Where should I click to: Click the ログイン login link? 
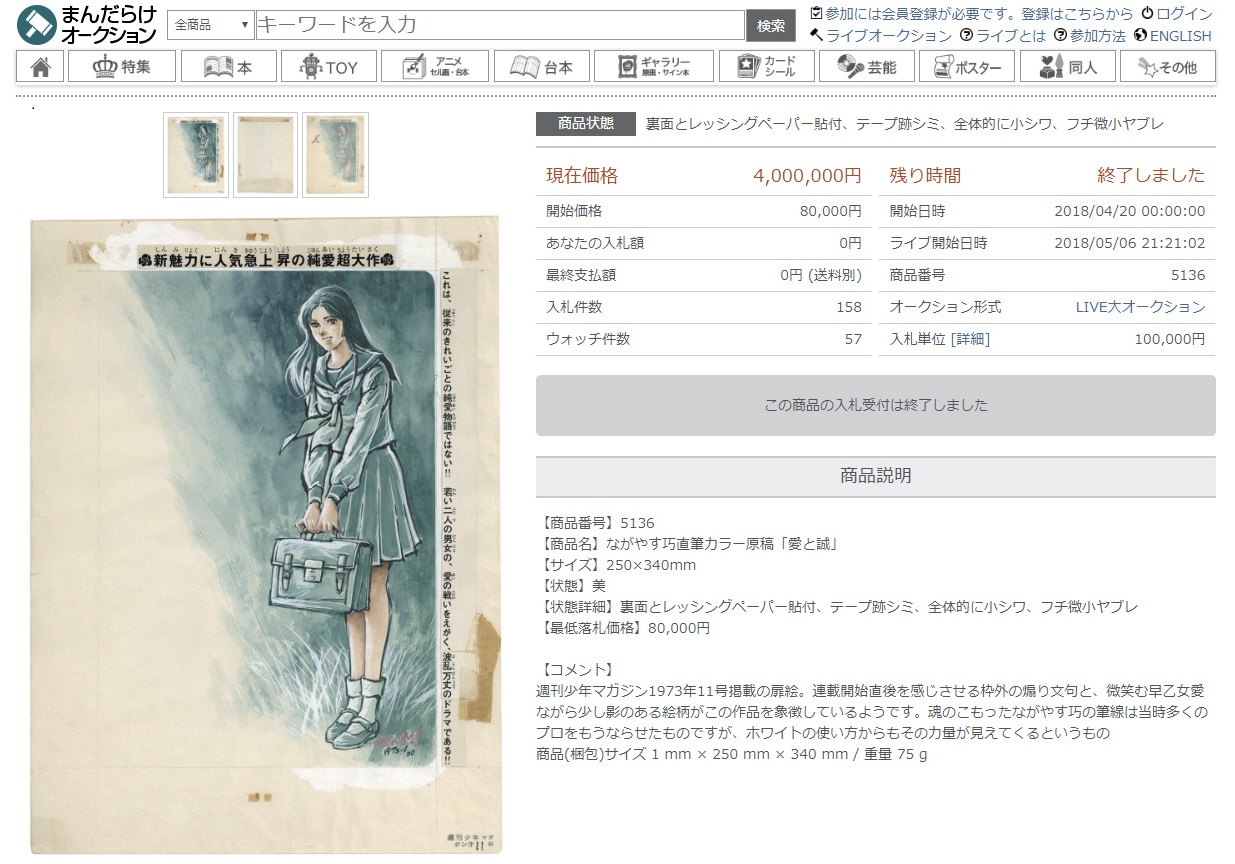coord(1177,14)
